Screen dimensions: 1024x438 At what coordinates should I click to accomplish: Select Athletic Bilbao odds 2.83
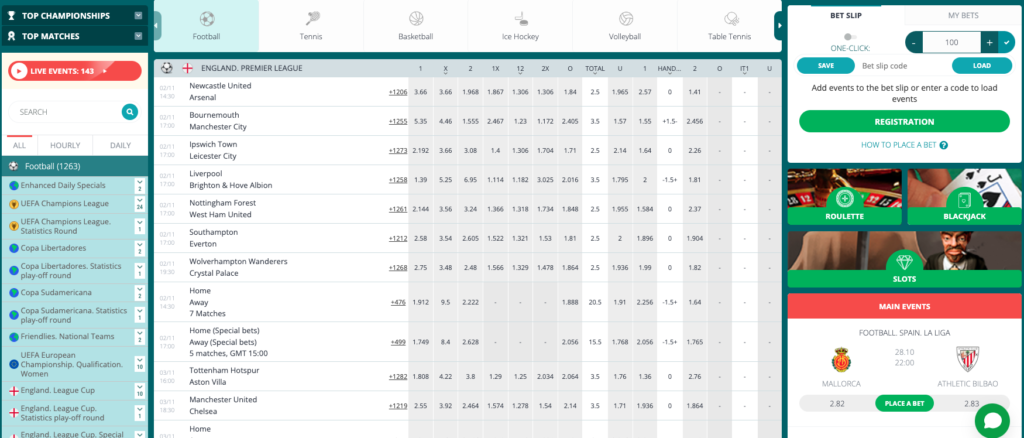971,403
